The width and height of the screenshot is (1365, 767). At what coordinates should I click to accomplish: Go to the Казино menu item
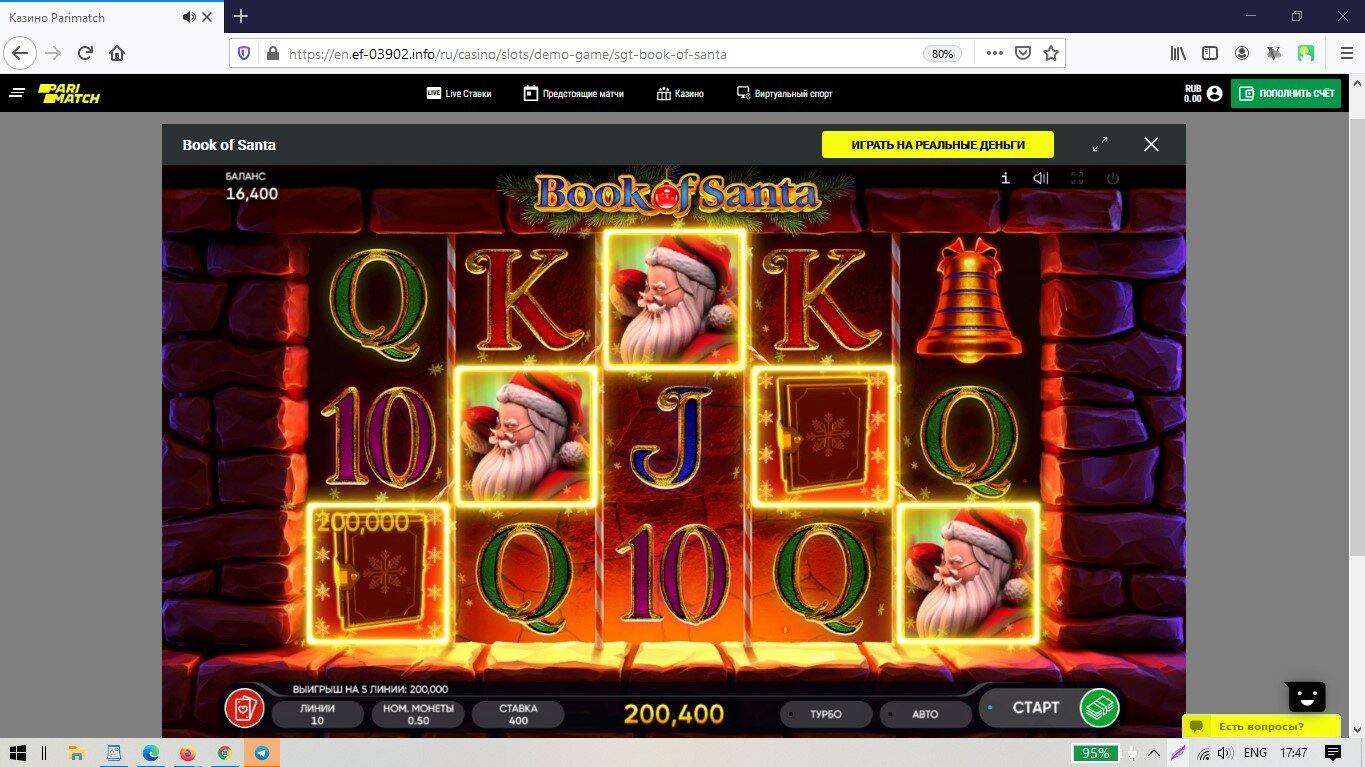coord(680,93)
